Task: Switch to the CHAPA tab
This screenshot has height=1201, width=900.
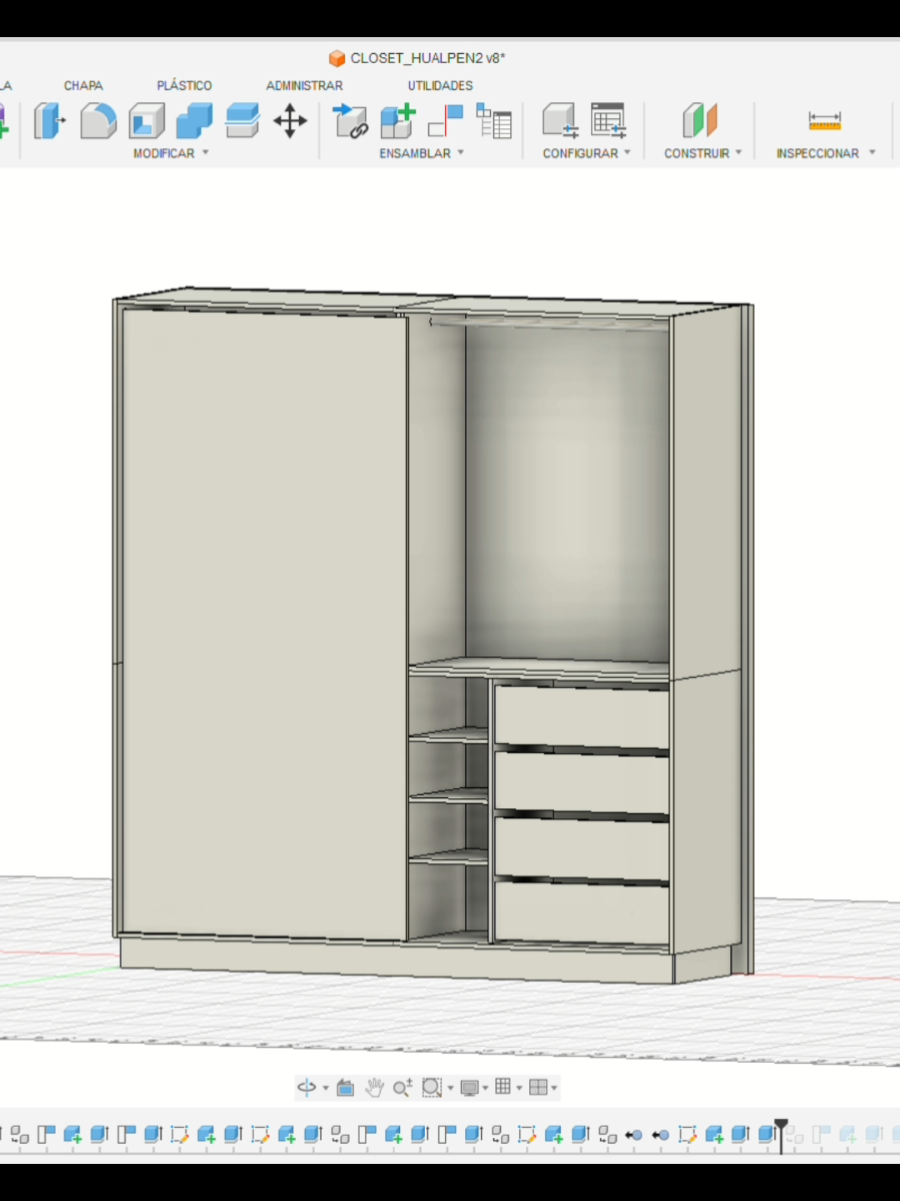Action: click(83, 86)
